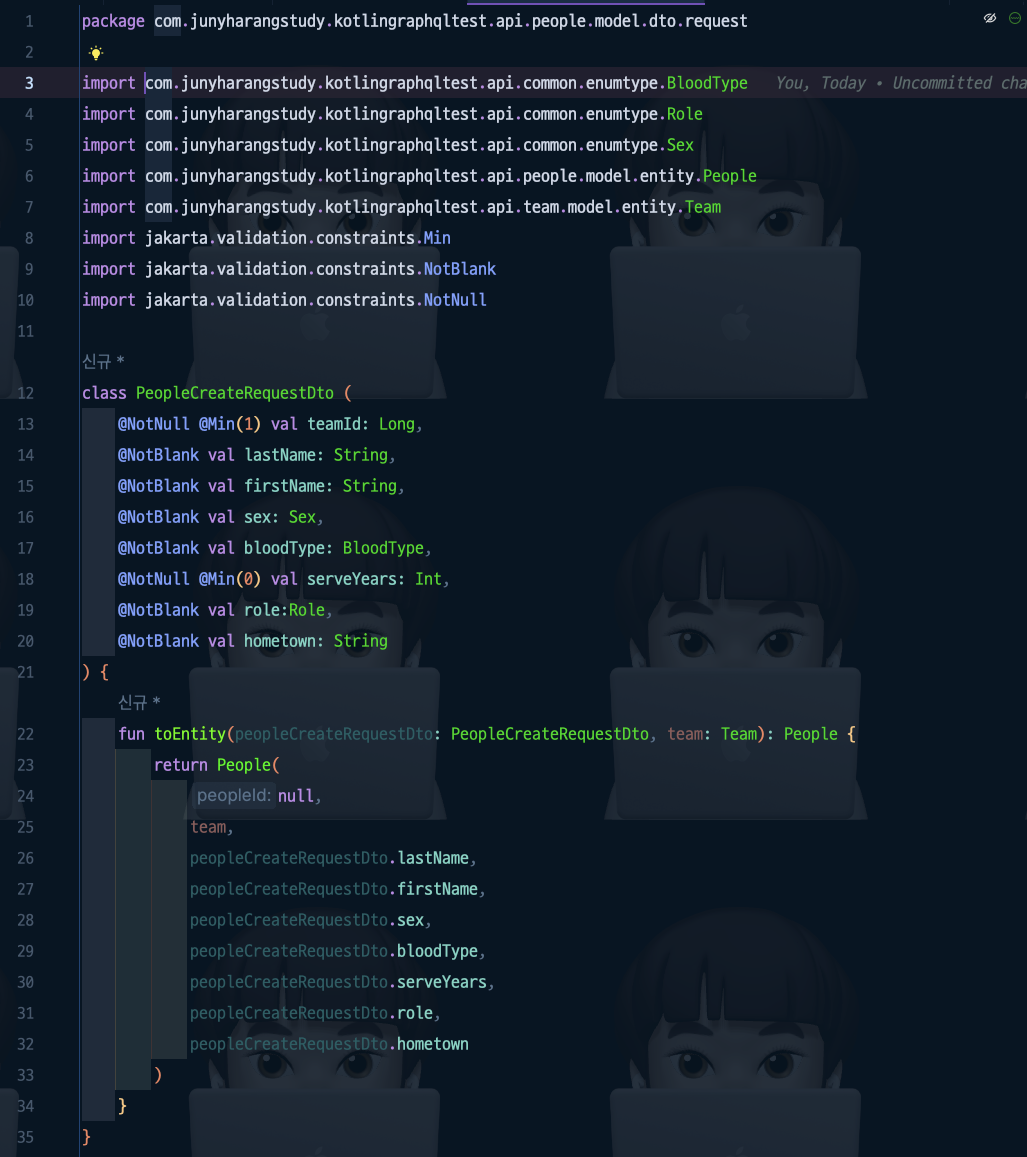The width and height of the screenshot is (1027, 1157).
Task: Click 'Min' in the jakarta import
Action: (437, 238)
